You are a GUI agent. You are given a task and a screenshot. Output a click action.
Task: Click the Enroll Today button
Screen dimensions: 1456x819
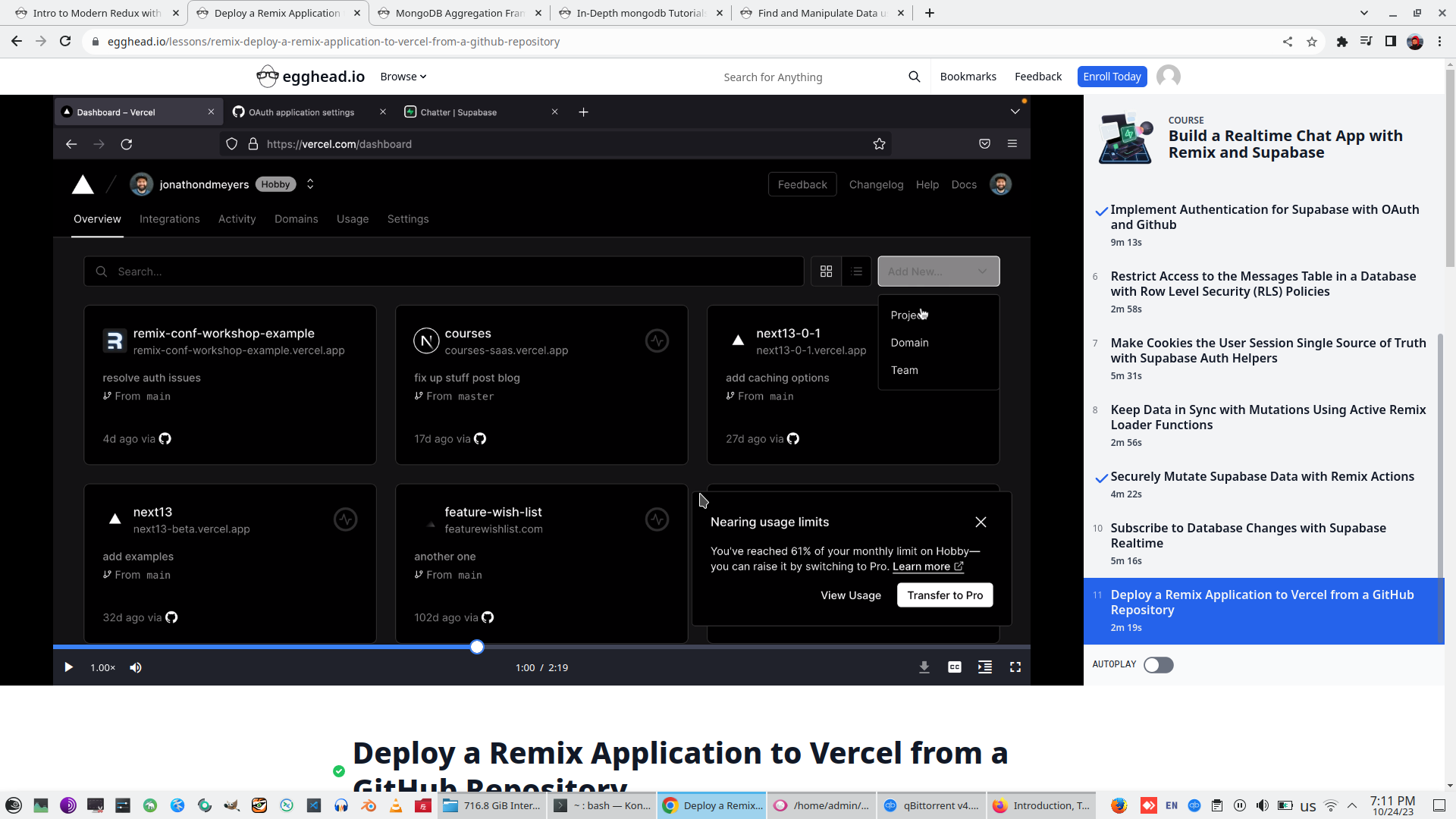pos(1111,77)
